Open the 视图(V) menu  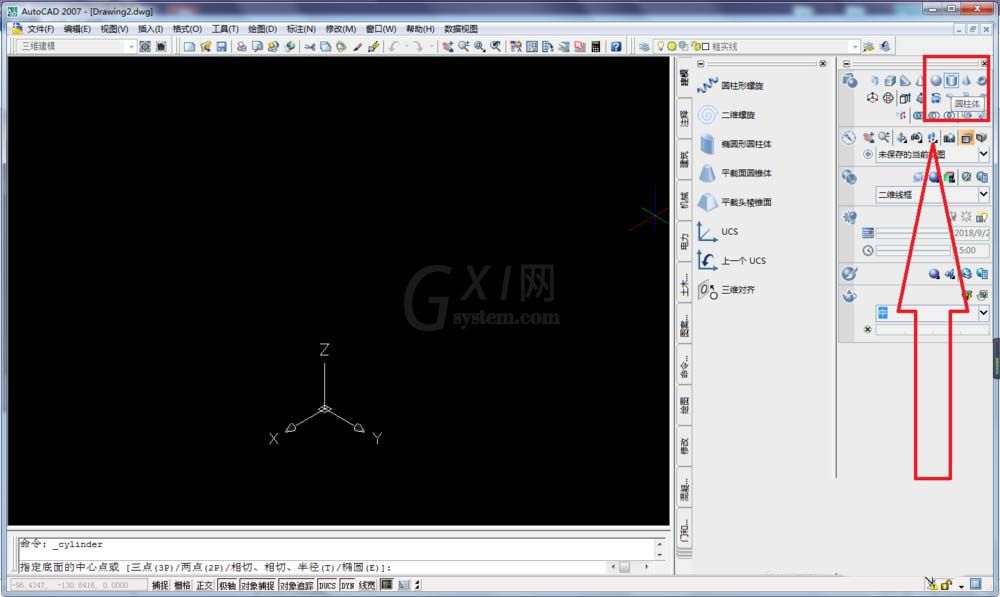(114, 29)
